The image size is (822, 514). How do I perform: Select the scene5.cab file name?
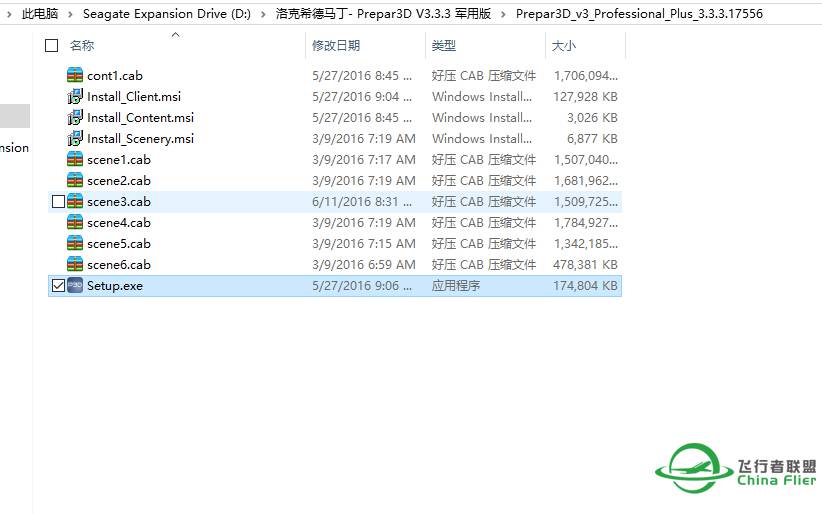pyautogui.click(x=119, y=244)
